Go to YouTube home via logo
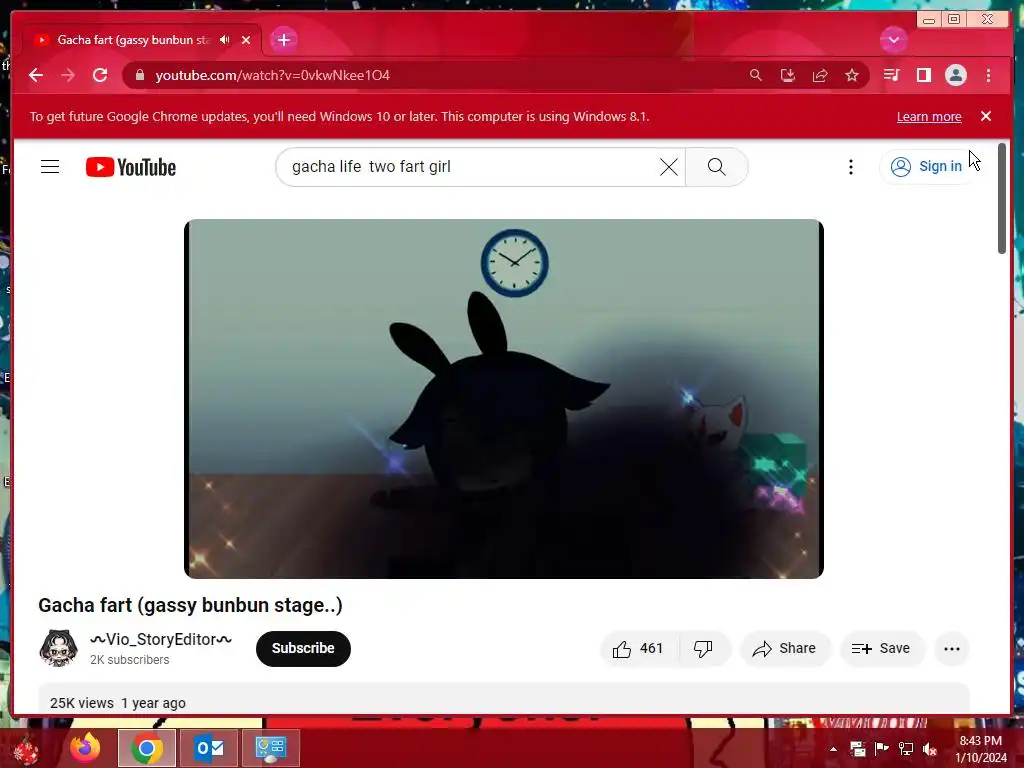The width and height of the screenshot is (1024, 768). click(x=131, y=167)
